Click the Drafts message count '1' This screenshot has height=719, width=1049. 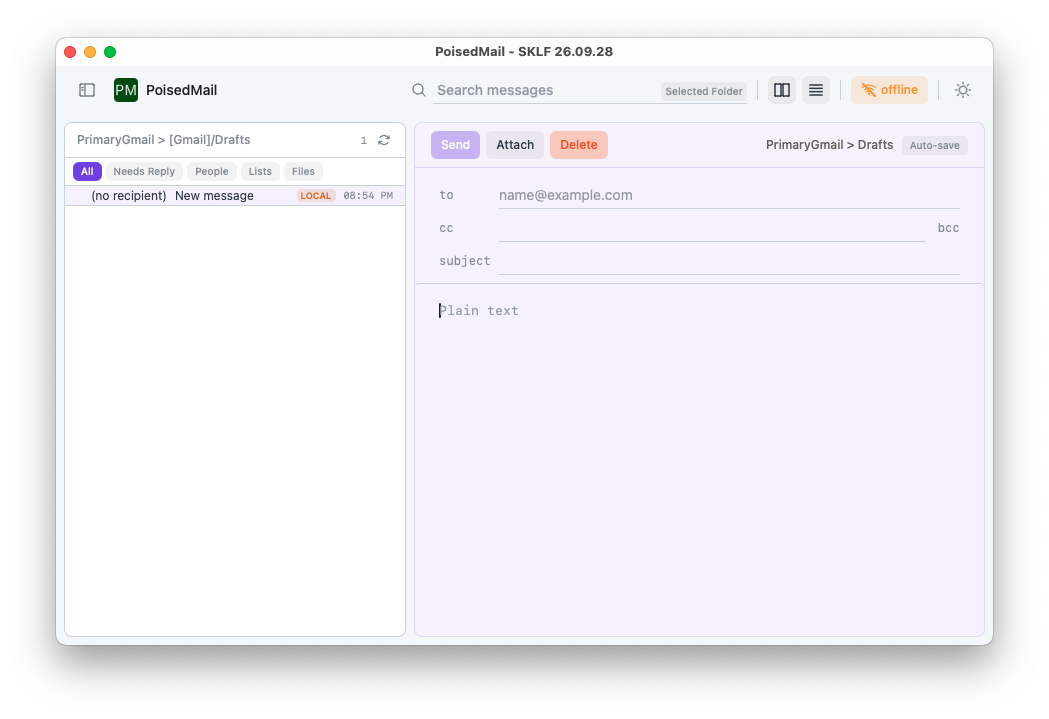pos(363,140)
